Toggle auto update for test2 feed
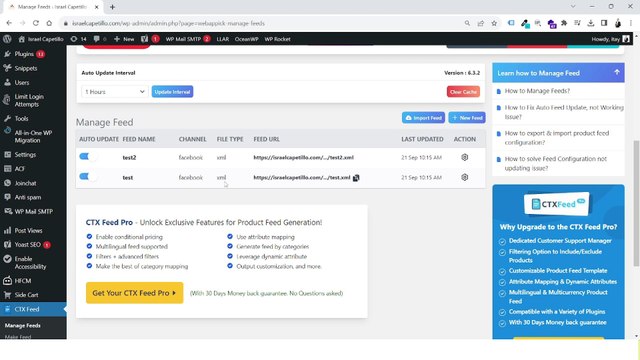This screenshot has width=640, height=360. point(88,156)
